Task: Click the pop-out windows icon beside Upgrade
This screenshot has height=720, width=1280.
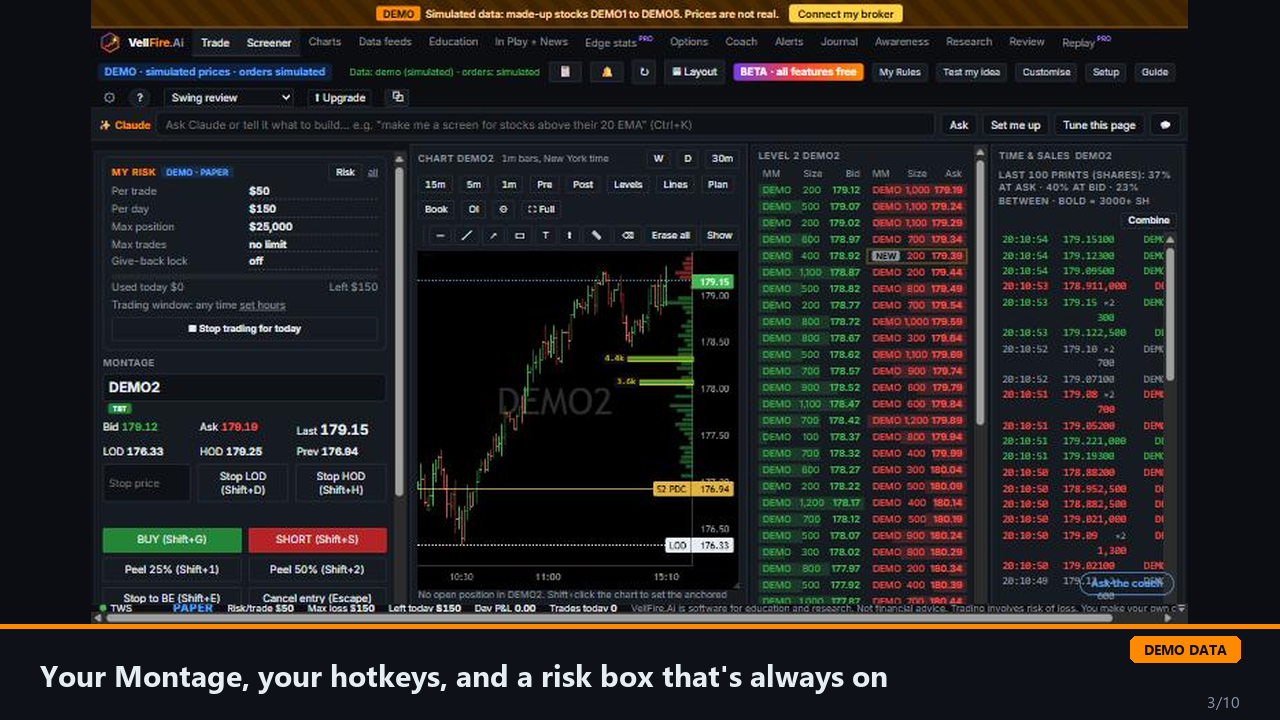Action: pyautogui.click(x=398, y=97)
